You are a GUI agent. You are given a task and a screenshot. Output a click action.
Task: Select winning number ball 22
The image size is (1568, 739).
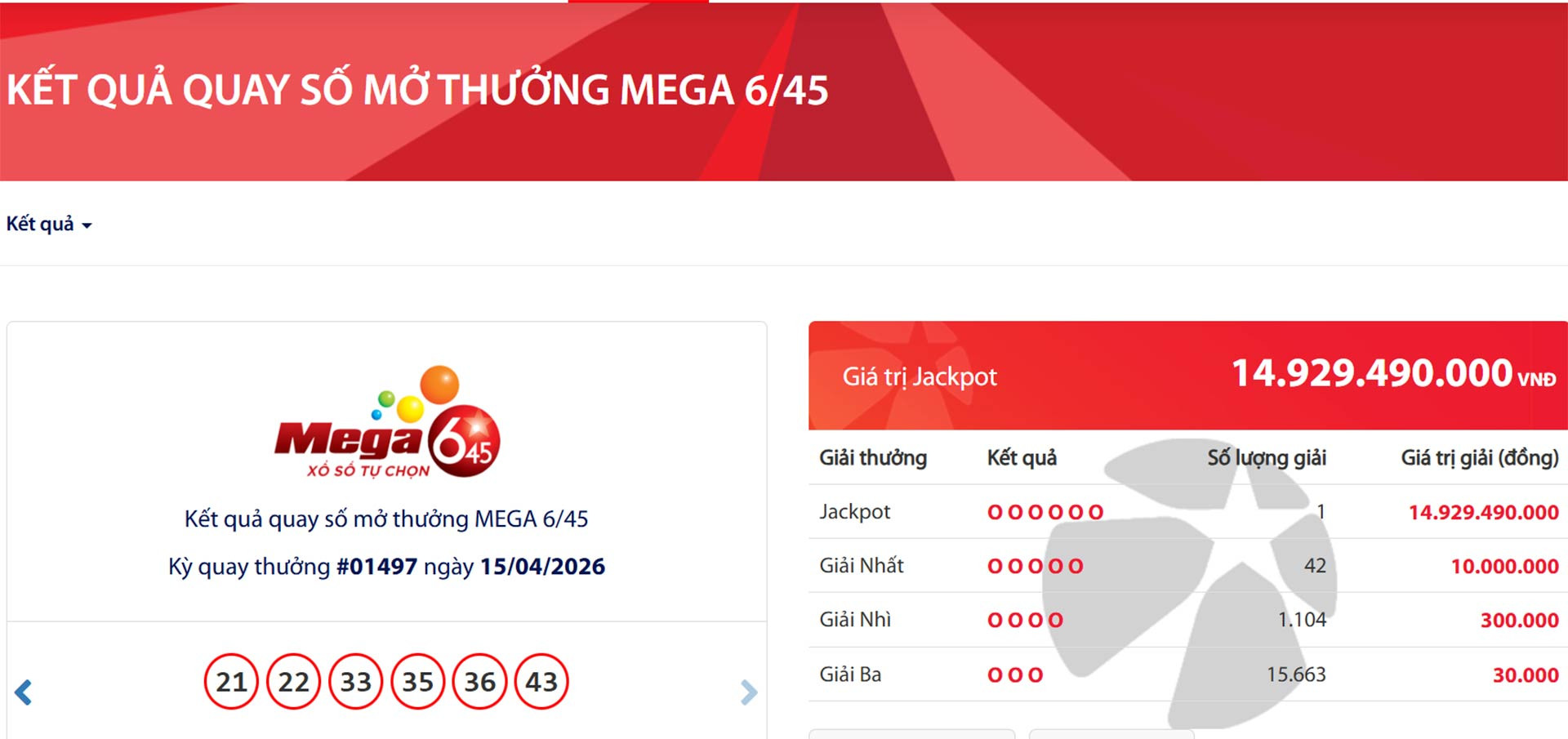(x=293, y=681)
